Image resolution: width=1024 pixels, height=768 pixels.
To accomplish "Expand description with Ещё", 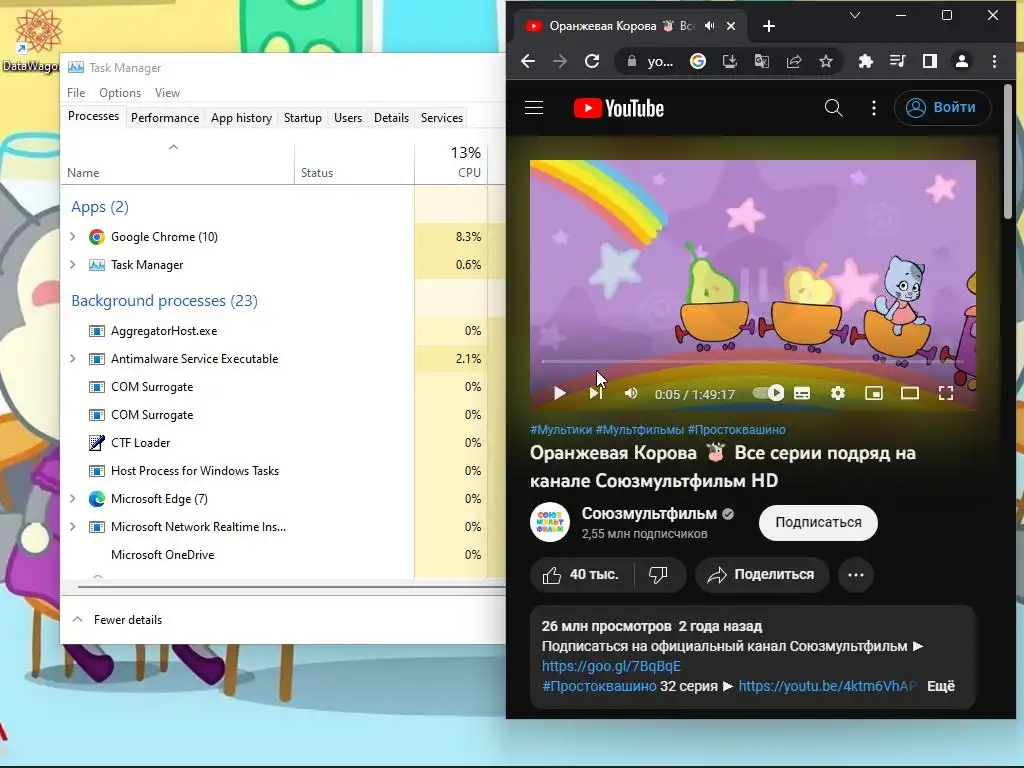I will point(941,686).
